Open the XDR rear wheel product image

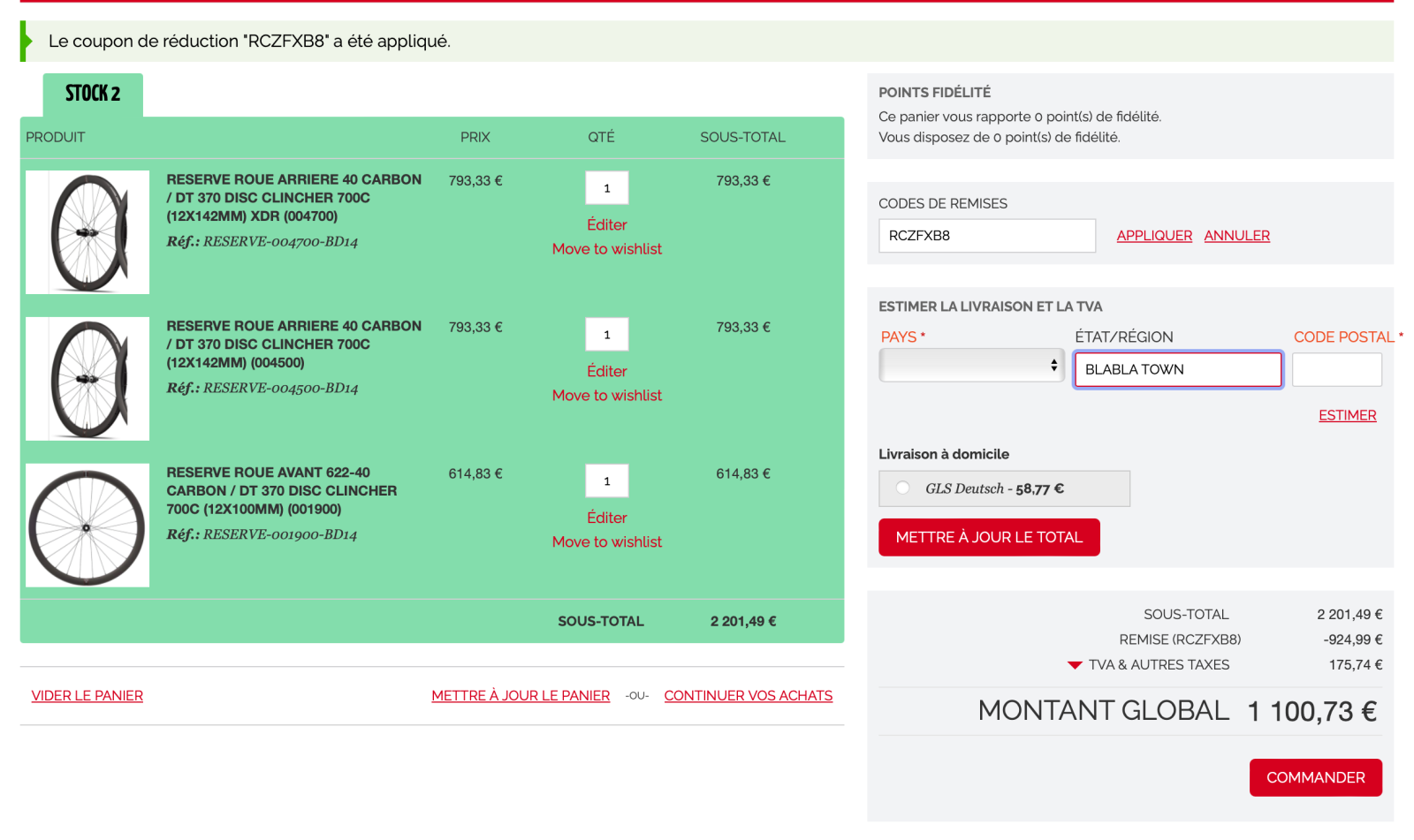(x=87, y=232)
